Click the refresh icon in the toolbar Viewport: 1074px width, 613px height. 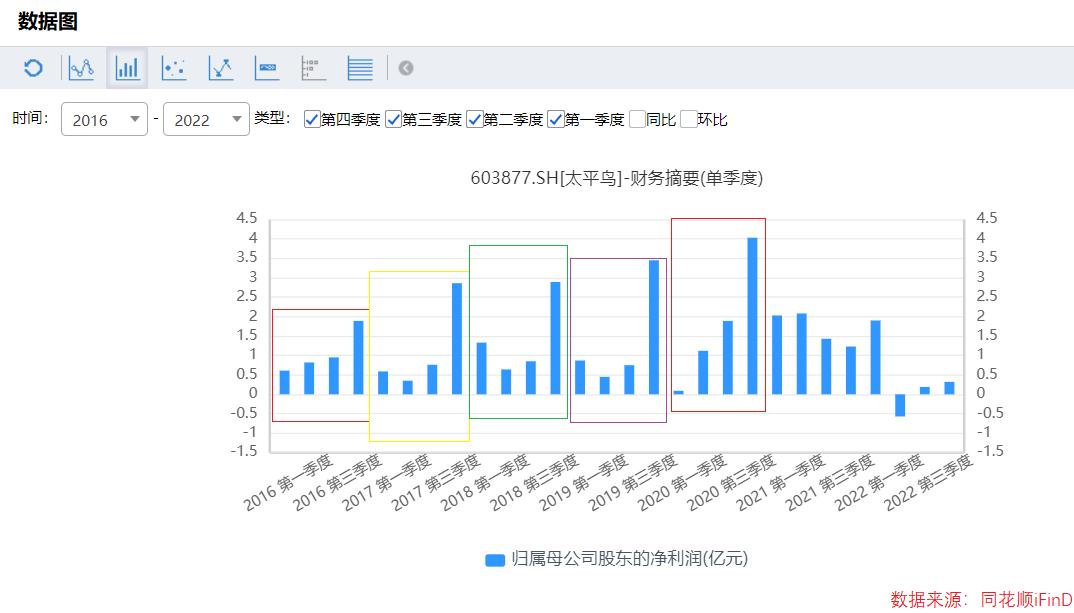click(x=33, y=68)
